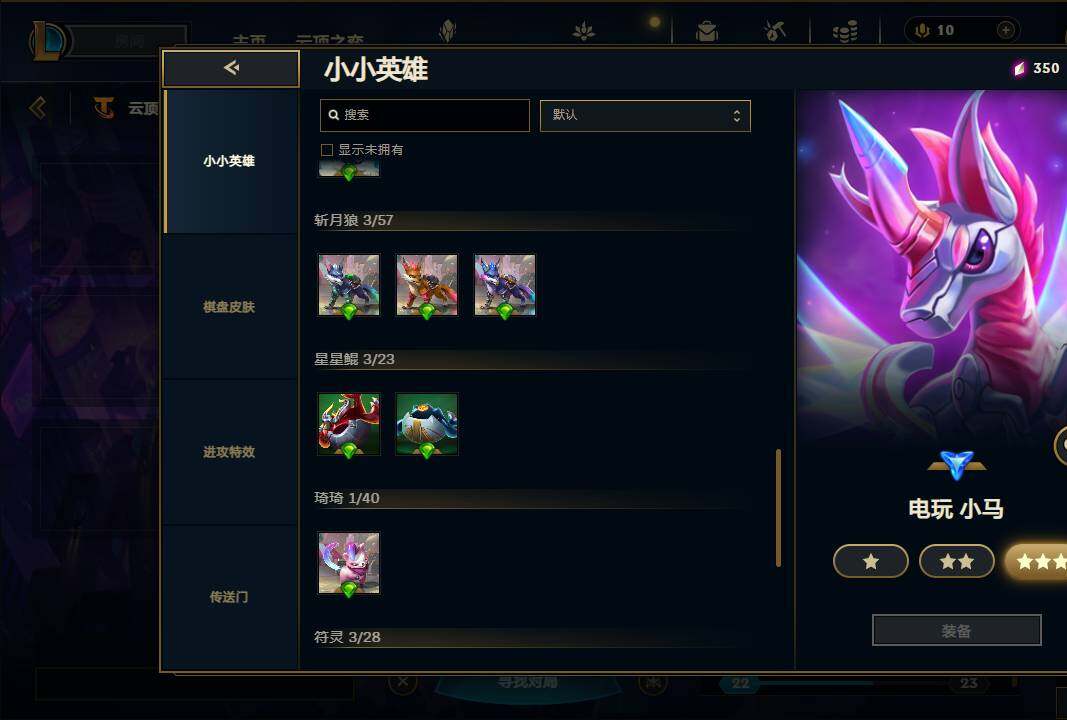Switch to the 棋盘皮肤 tab
1067x720 pixels.
(229, 307)
